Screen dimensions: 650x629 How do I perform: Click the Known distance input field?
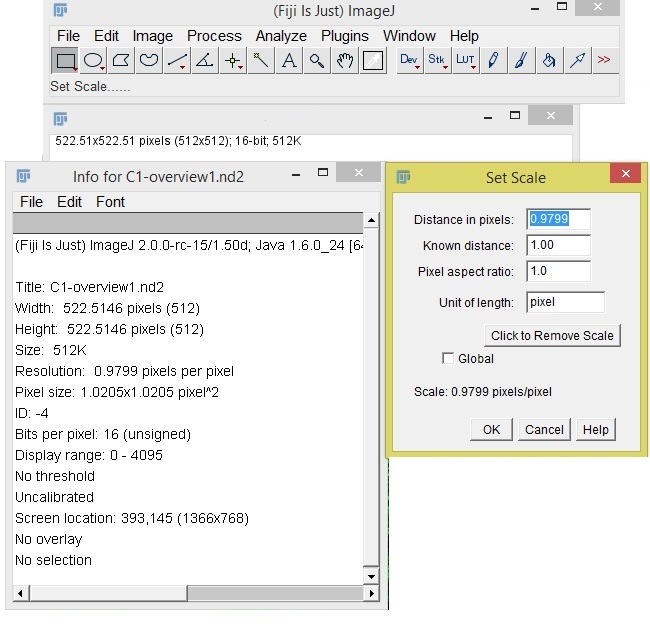pyautogui.click(x=558, y=245)
